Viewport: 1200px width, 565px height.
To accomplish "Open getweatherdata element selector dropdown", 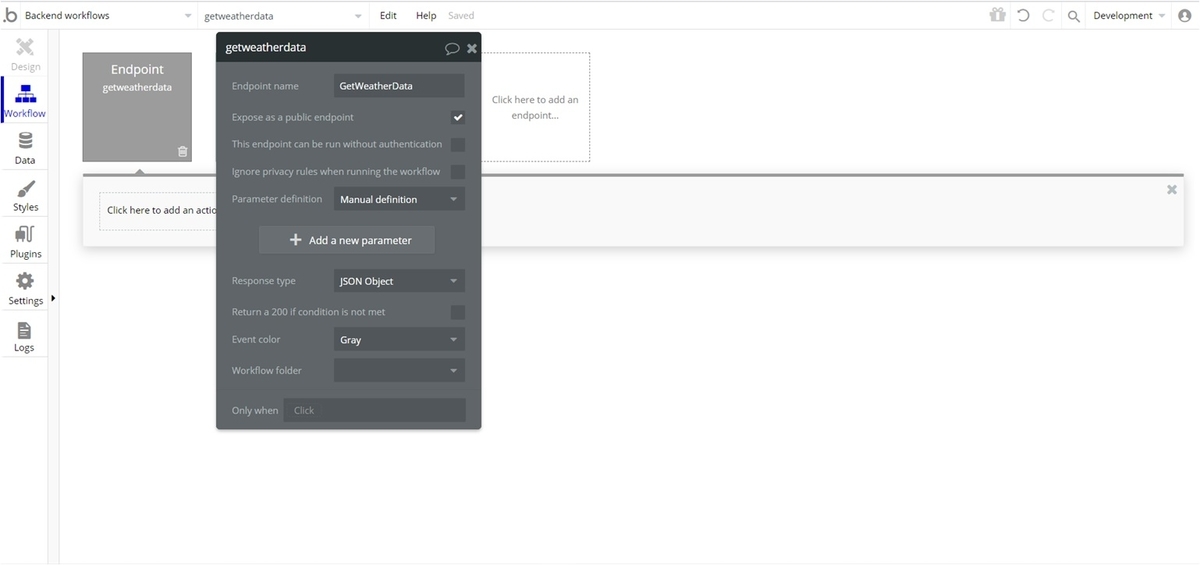I will click(x=283, y=16).
